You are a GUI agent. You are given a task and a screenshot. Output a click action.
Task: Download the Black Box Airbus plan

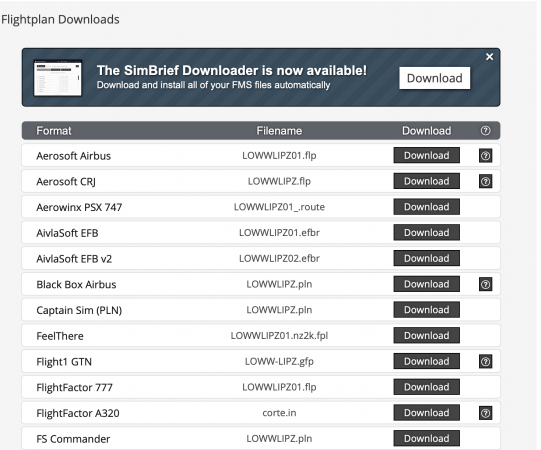[x=427, y=284]
